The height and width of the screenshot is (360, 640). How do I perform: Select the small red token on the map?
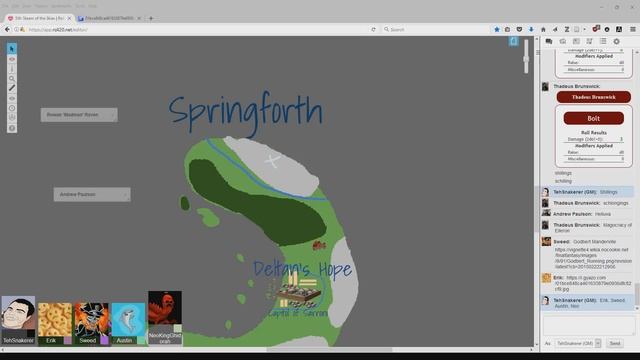[x=319, y=245]
